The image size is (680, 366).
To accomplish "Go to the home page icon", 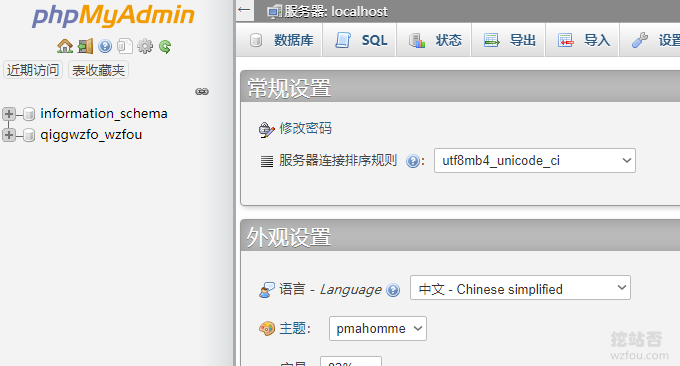I will [x=65, y=46].
